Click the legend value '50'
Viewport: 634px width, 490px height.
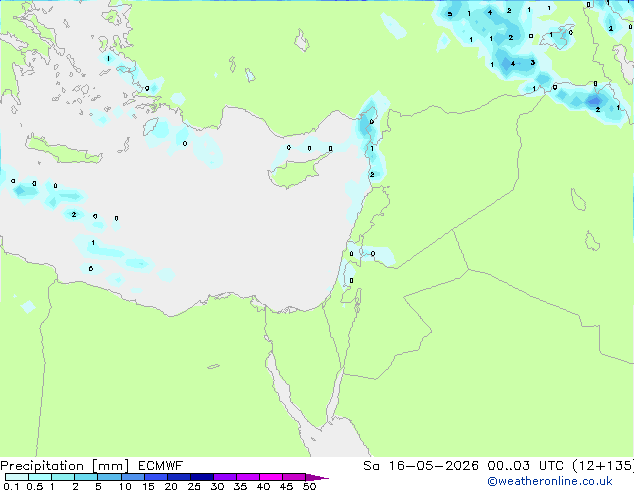pyautogui.click(x=309, y=486)
